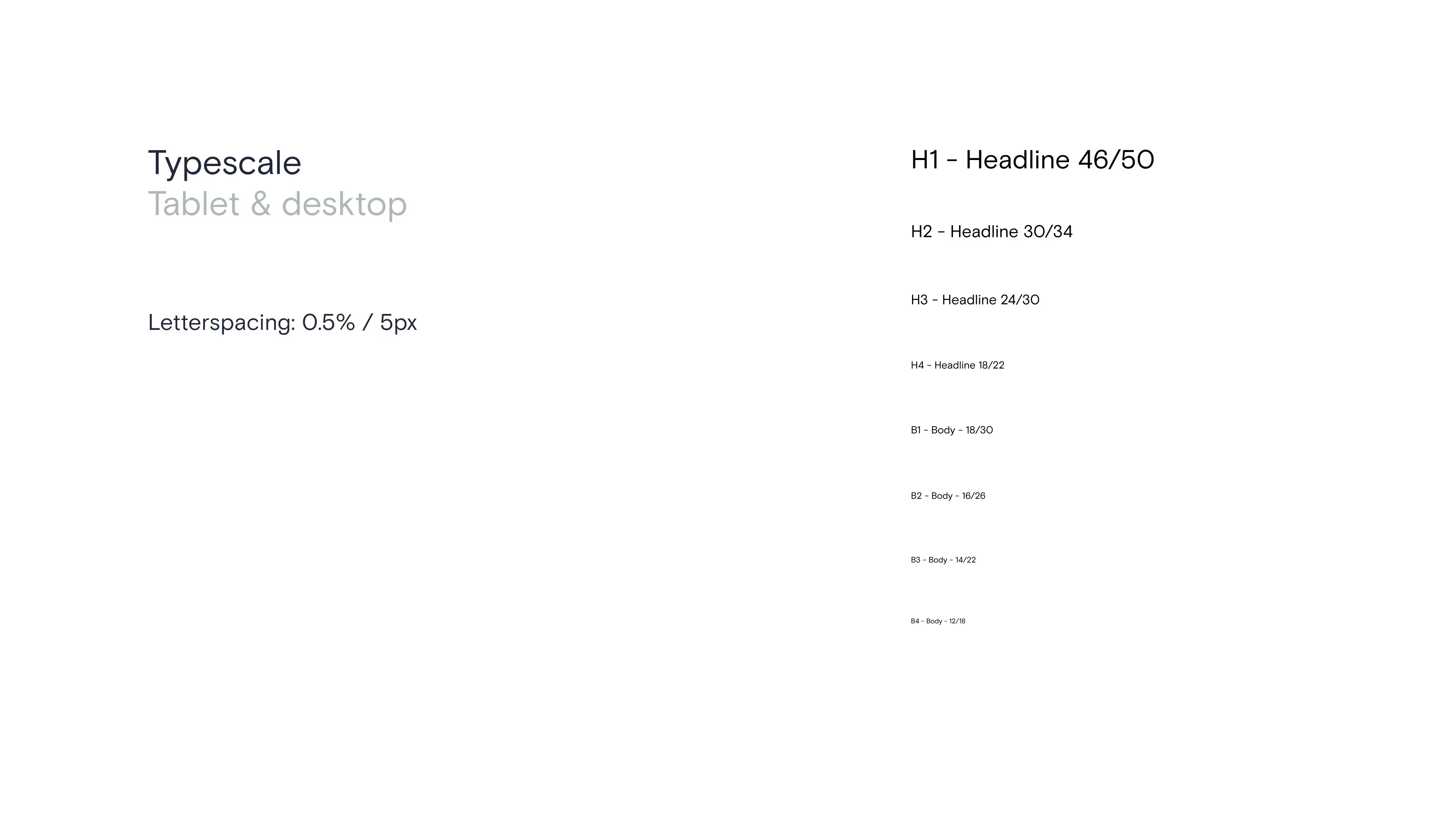Click the Typescale title text

(224, 164)
